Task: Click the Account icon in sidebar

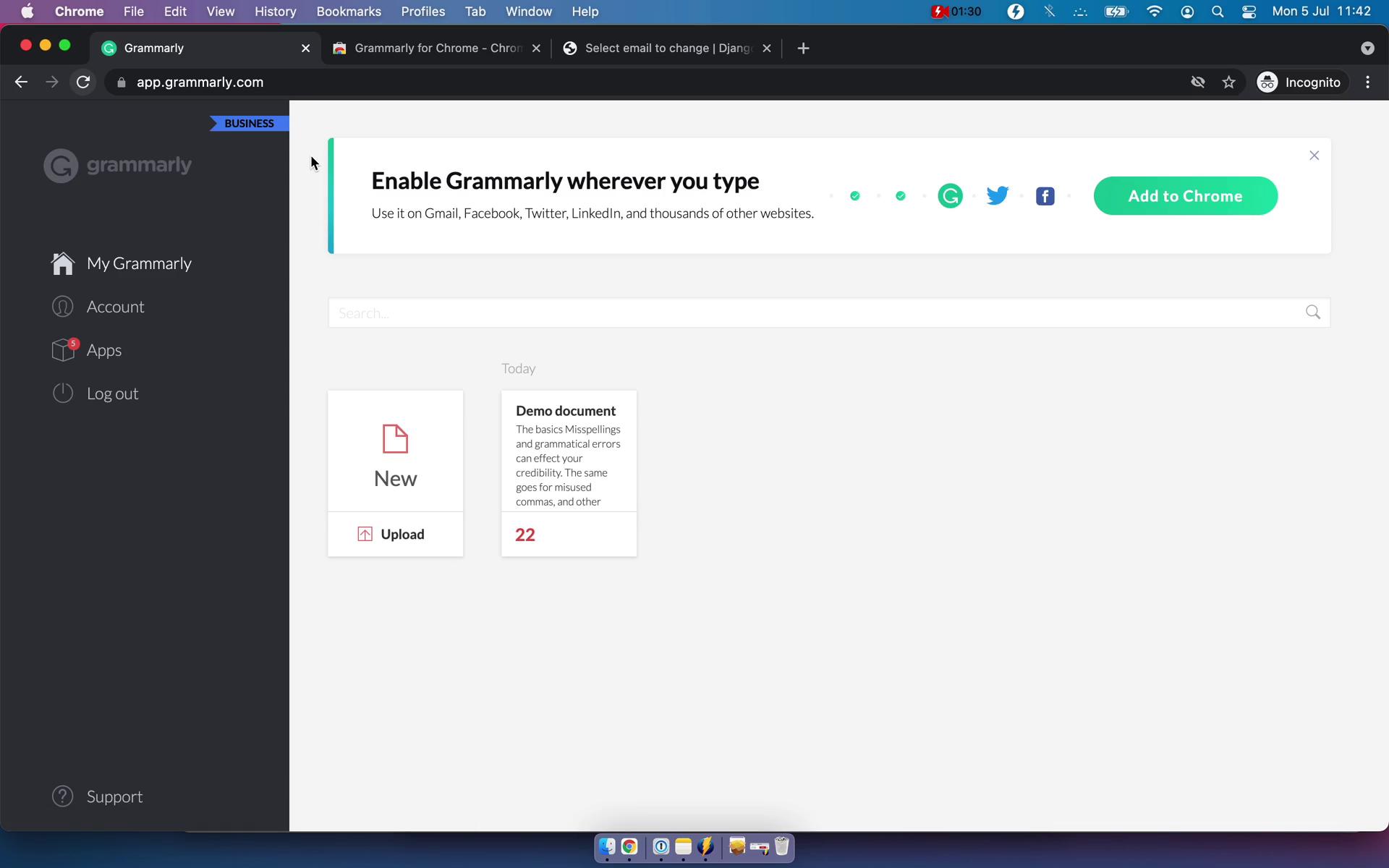Action: coord(63,306)
